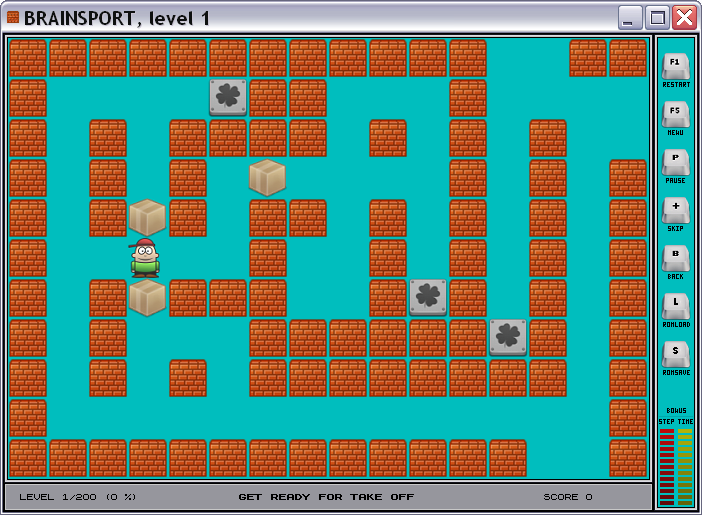Screen dimensions: 702x515
Task: Click the L load key icon
Action: click(x=676, y=306)
